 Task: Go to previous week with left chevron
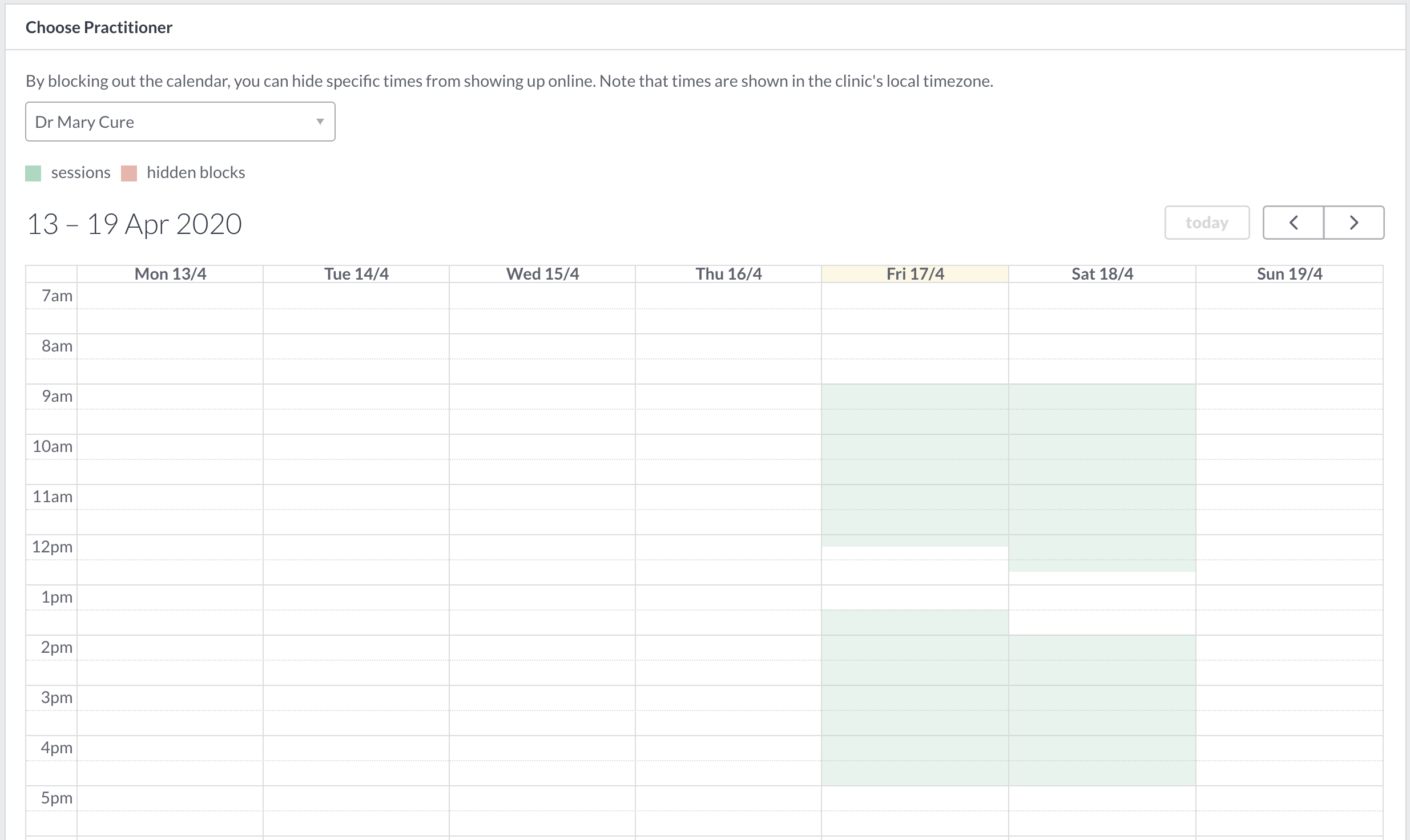(1294, 223)
